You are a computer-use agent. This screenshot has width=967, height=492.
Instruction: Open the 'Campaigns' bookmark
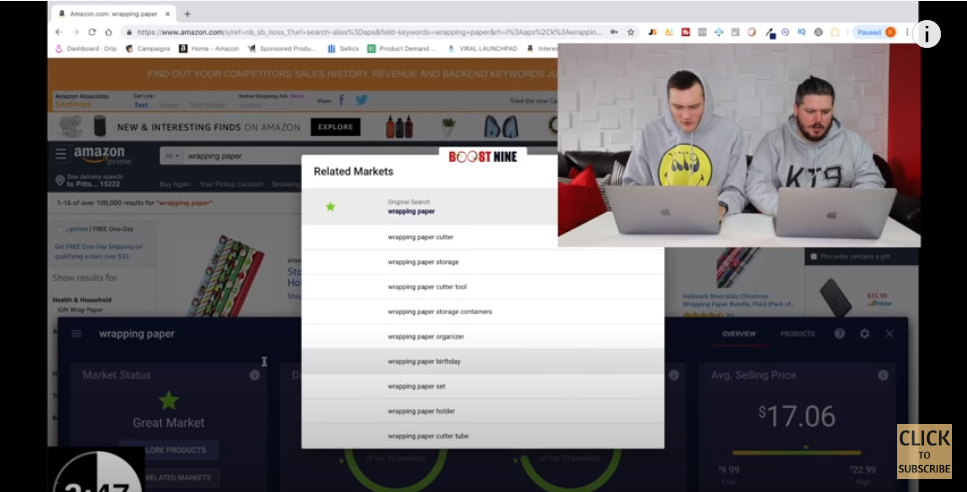(x=148, y=48)
